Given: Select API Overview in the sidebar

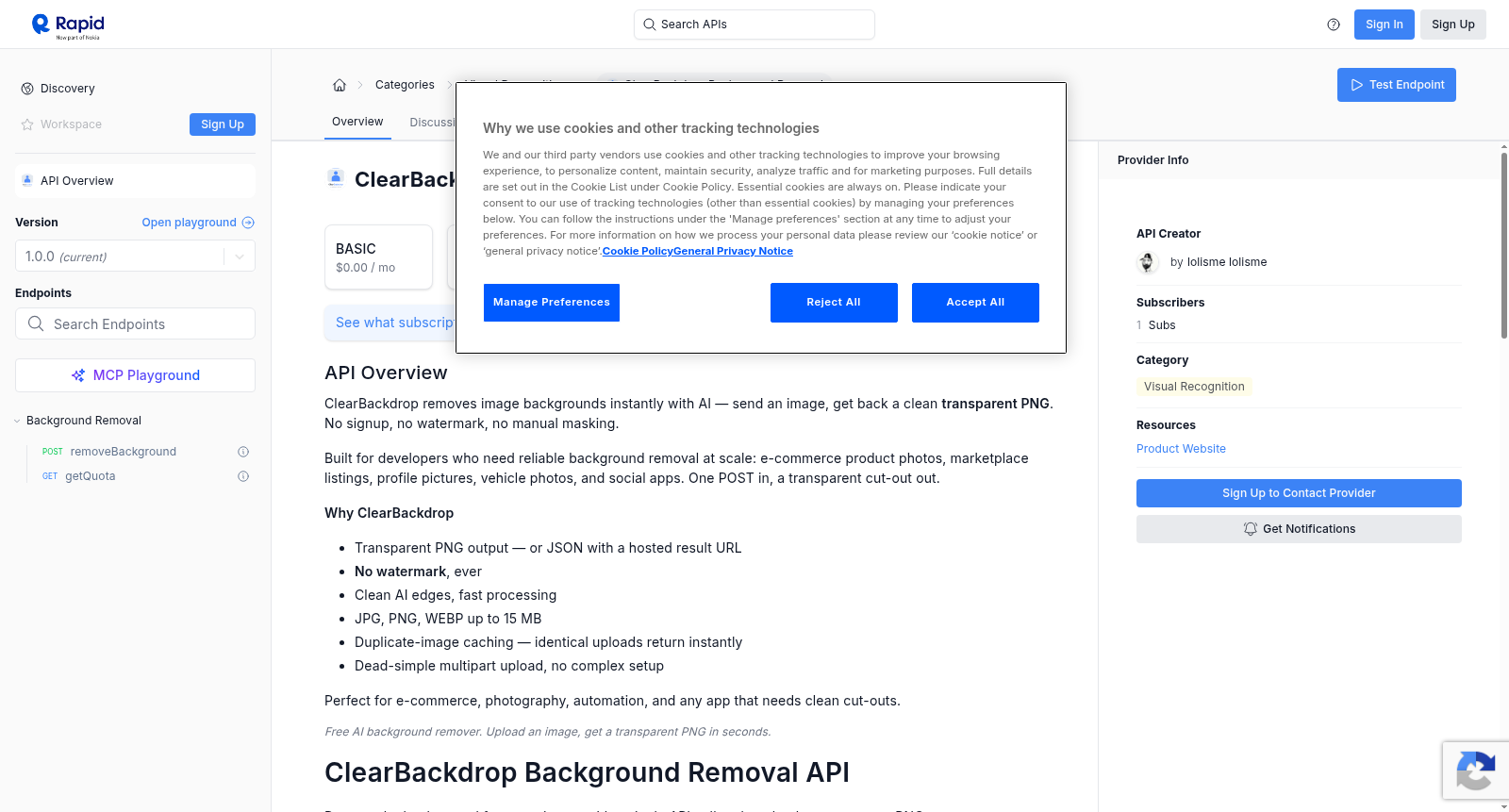Looking at the screenshot, I should click(135, 181).
